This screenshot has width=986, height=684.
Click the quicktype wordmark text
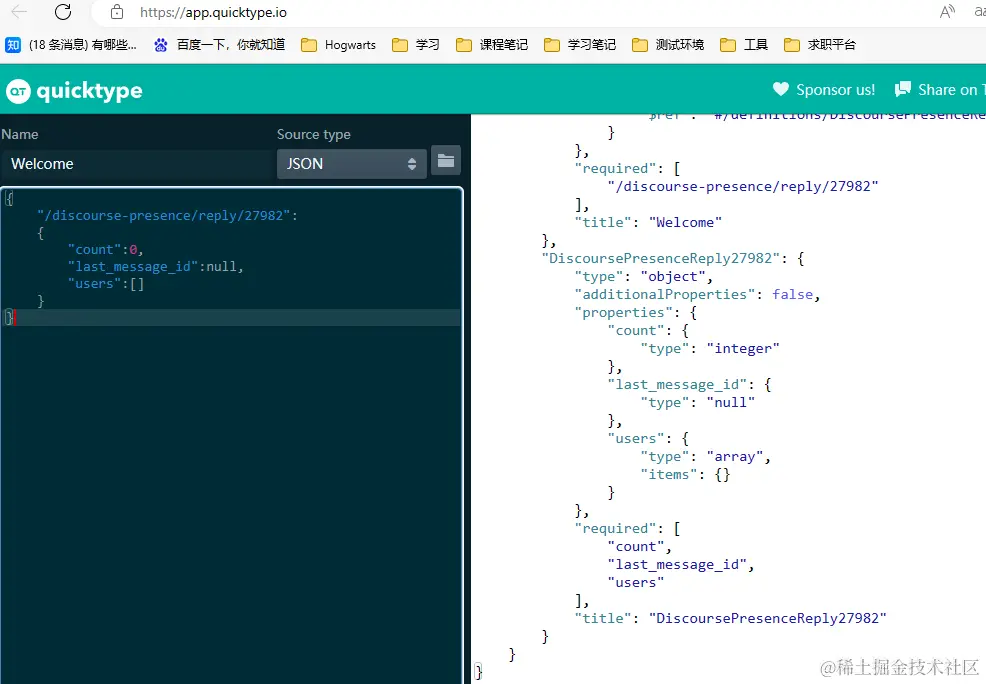[89, 92]
